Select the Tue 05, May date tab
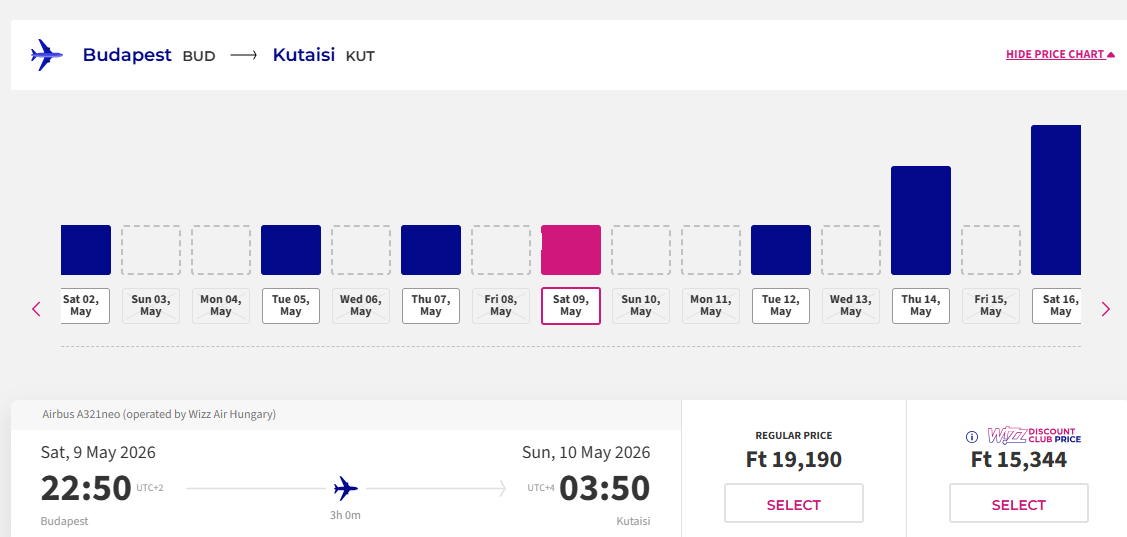Image resolution: width=1127 pixels, height=537 pixels. [291, 306]
